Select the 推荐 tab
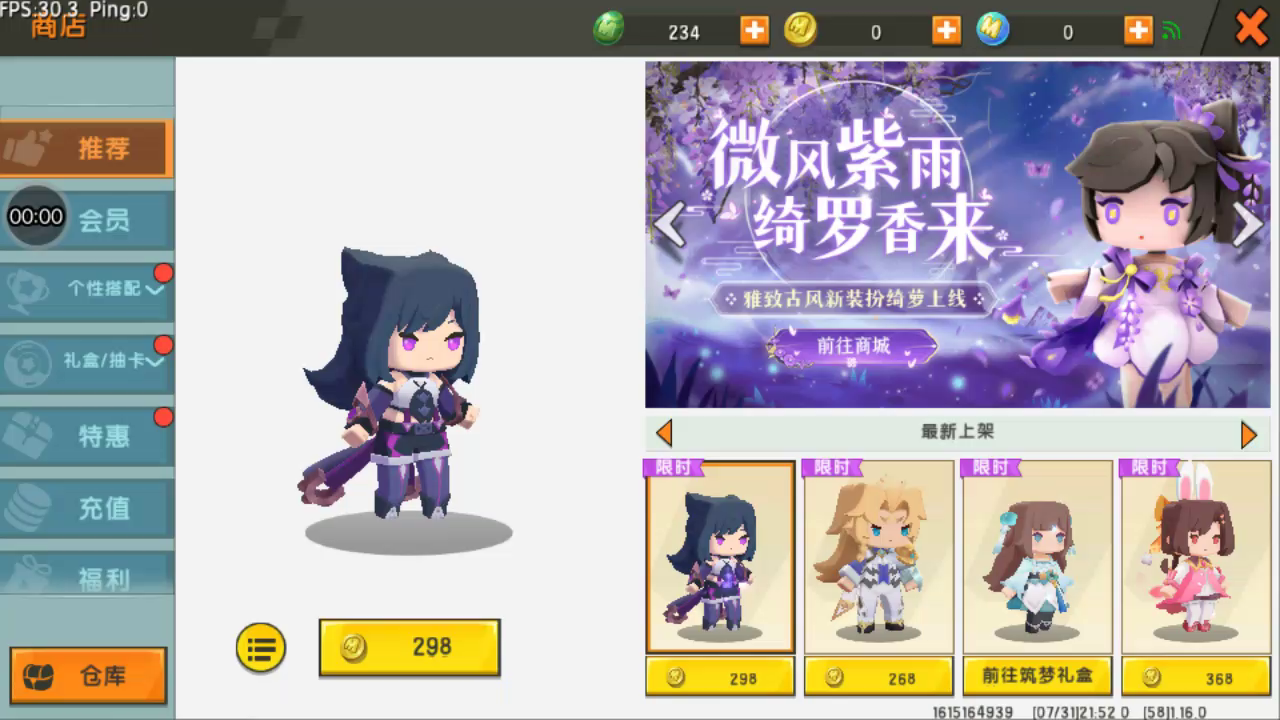Viewport: 1280px width, 720px height. (x=87, y=149)
